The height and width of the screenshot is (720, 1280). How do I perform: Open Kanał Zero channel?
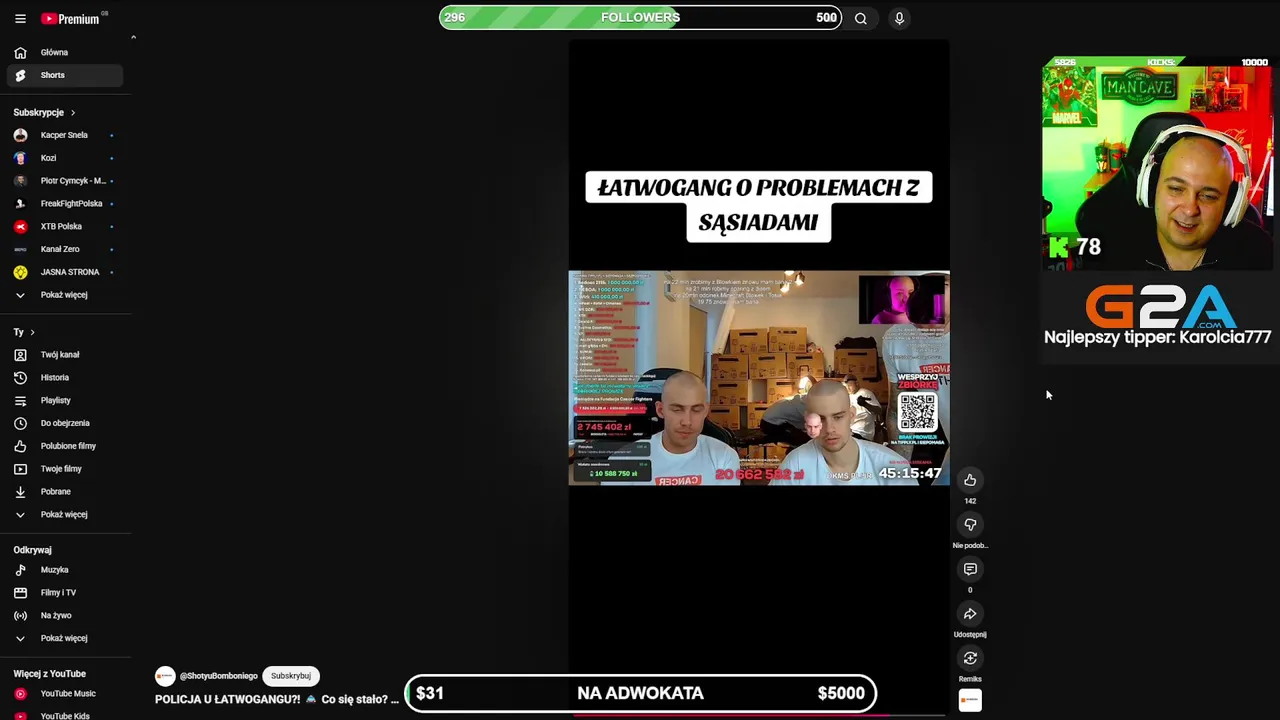(66, 249)
